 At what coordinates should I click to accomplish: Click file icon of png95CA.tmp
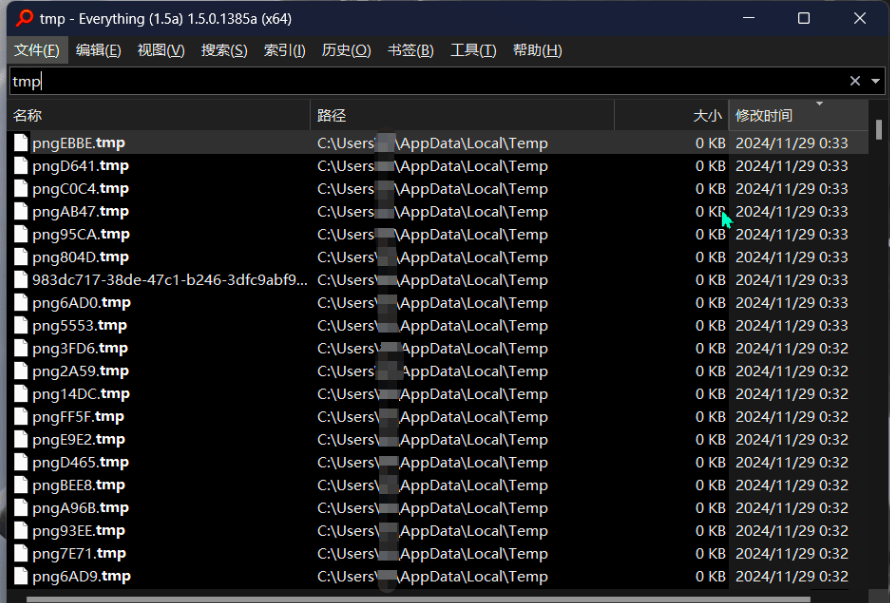coord(21,234)
